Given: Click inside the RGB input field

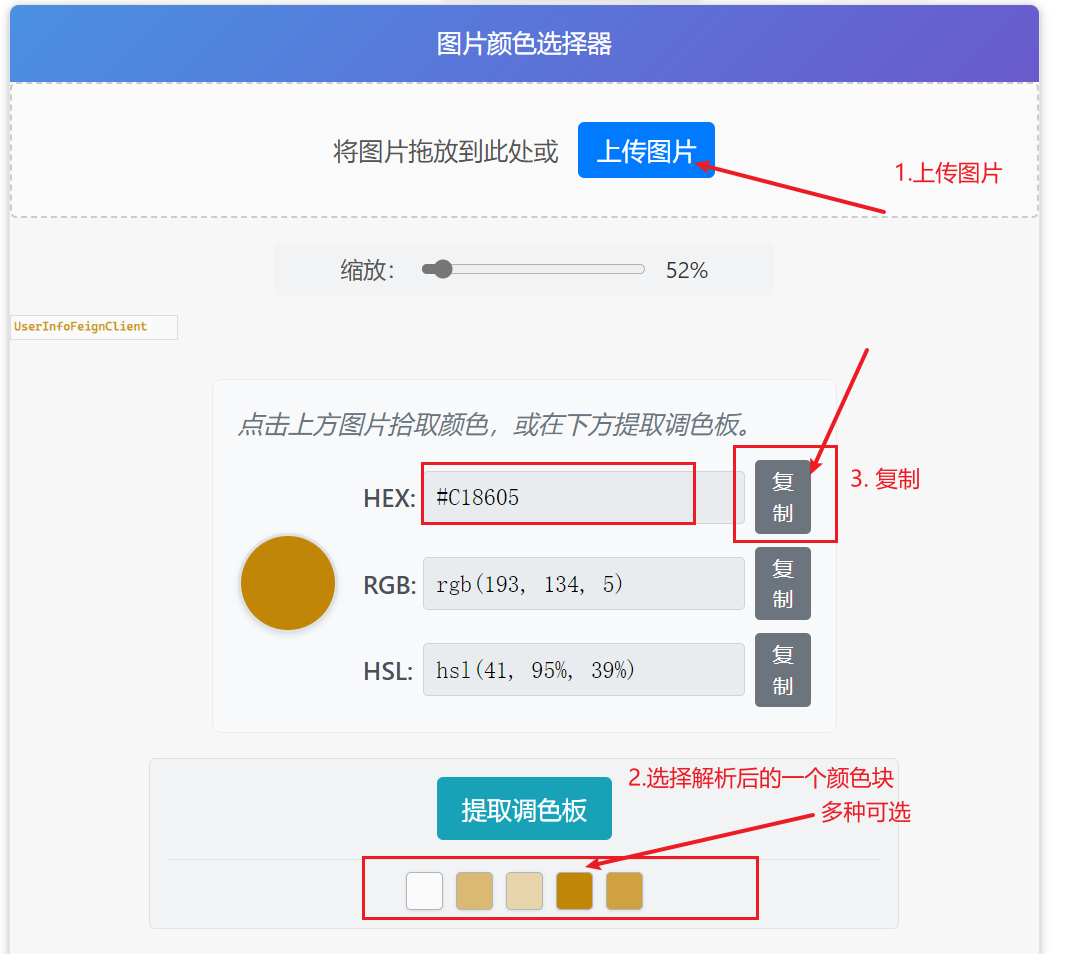Looking at the screenshot, I should point(583,583).
